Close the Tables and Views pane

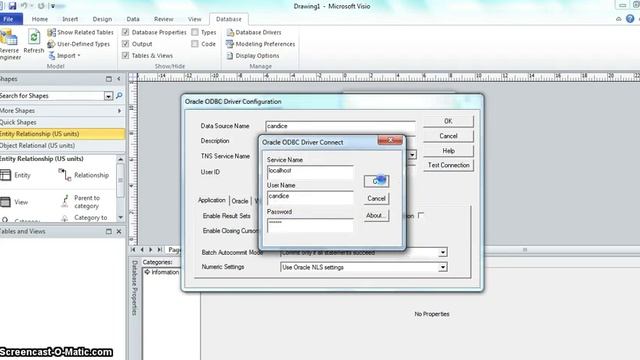point(119,231)
